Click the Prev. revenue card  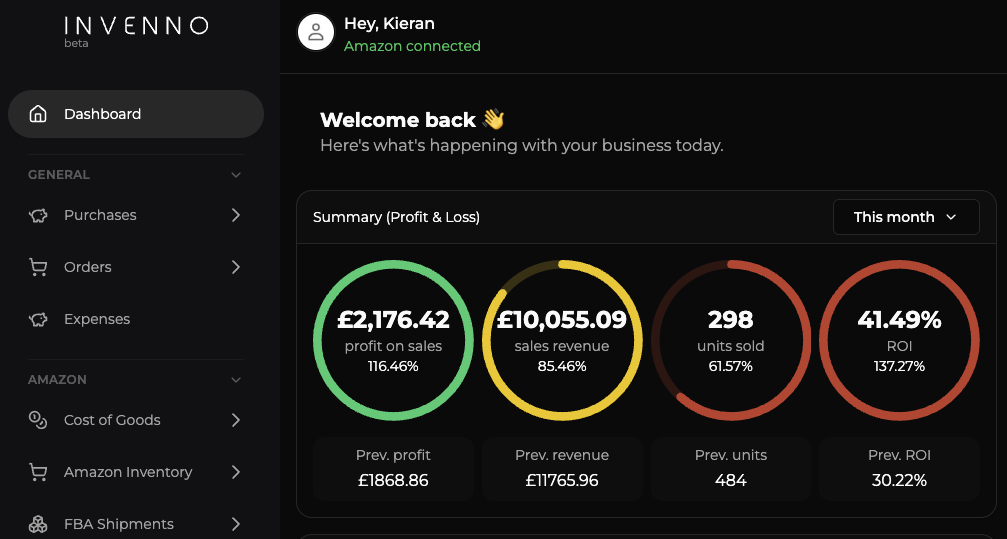[561, 468]
